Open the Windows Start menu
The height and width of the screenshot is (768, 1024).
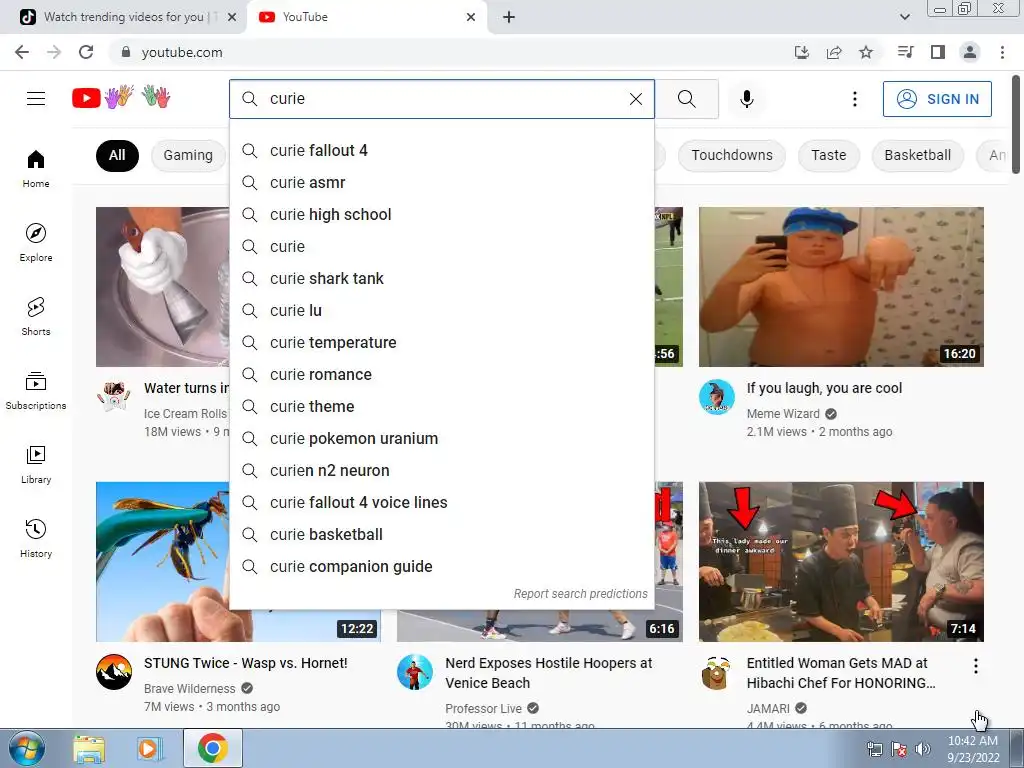pos(26,748)
